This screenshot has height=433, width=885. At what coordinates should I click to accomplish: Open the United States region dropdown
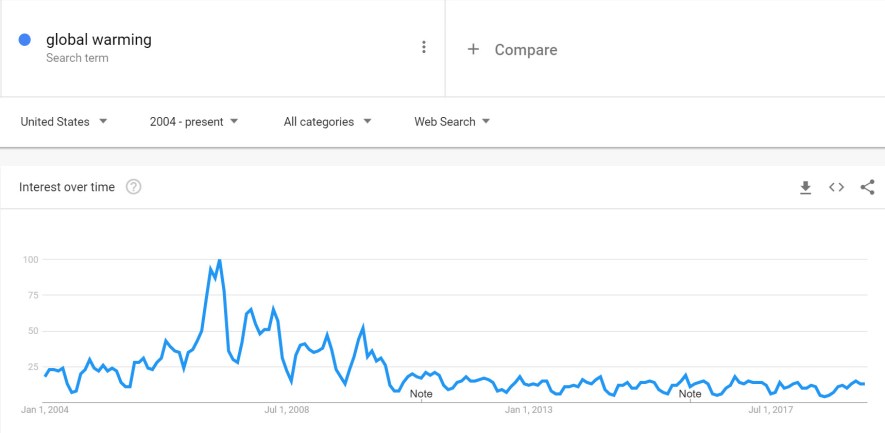[64, 121]
